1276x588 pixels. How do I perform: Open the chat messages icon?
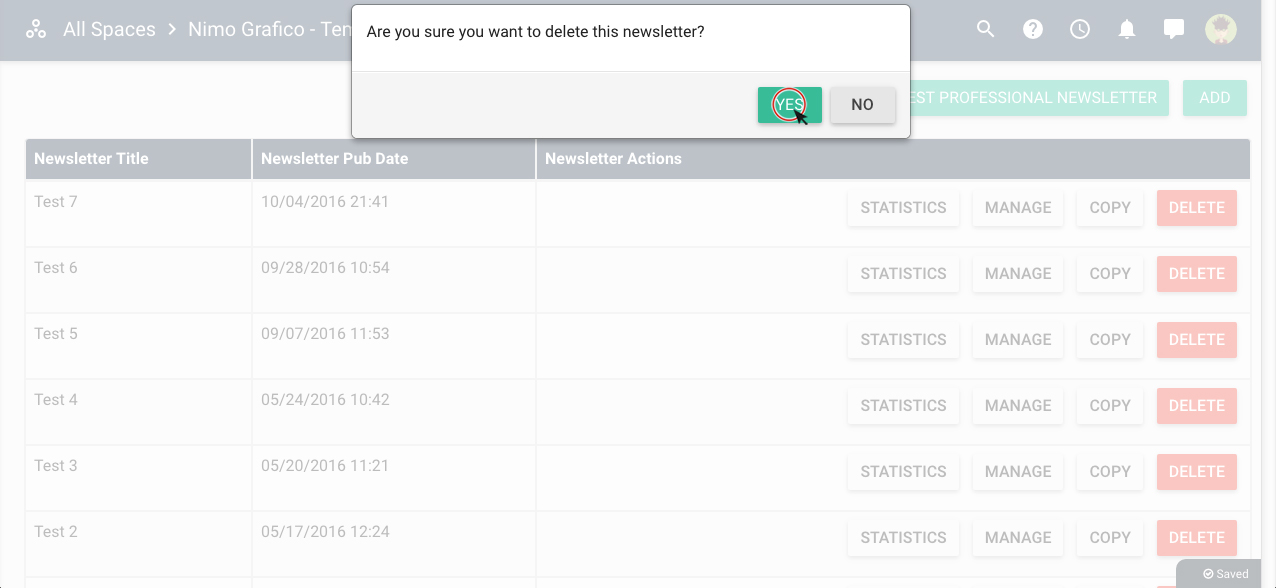[x=1174, y=29]
